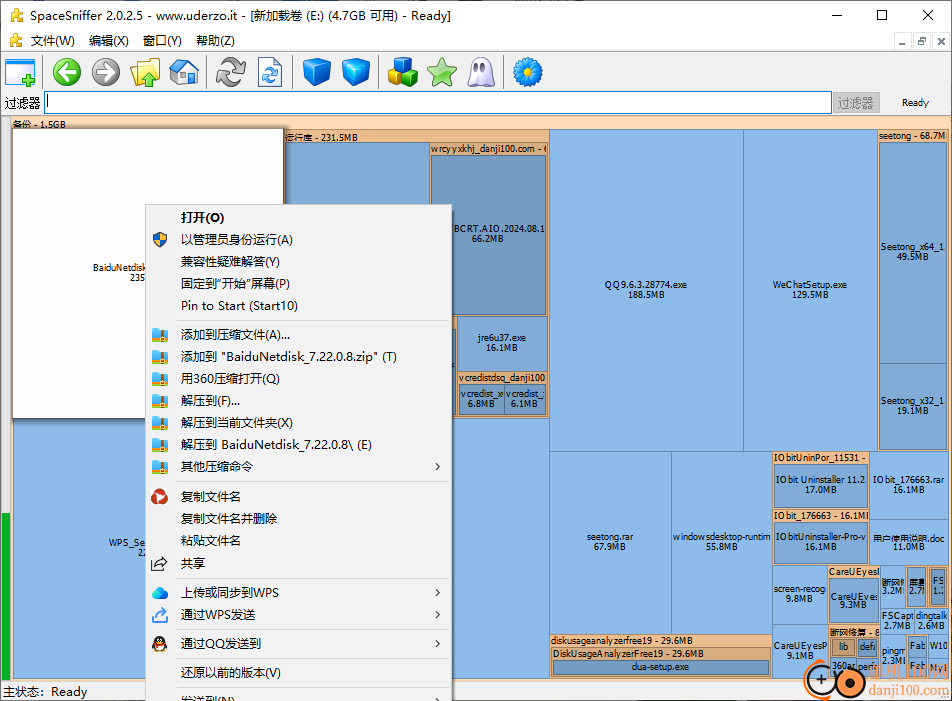
Task: Choose 粘贴文件名
Action: tap(299, 541)
